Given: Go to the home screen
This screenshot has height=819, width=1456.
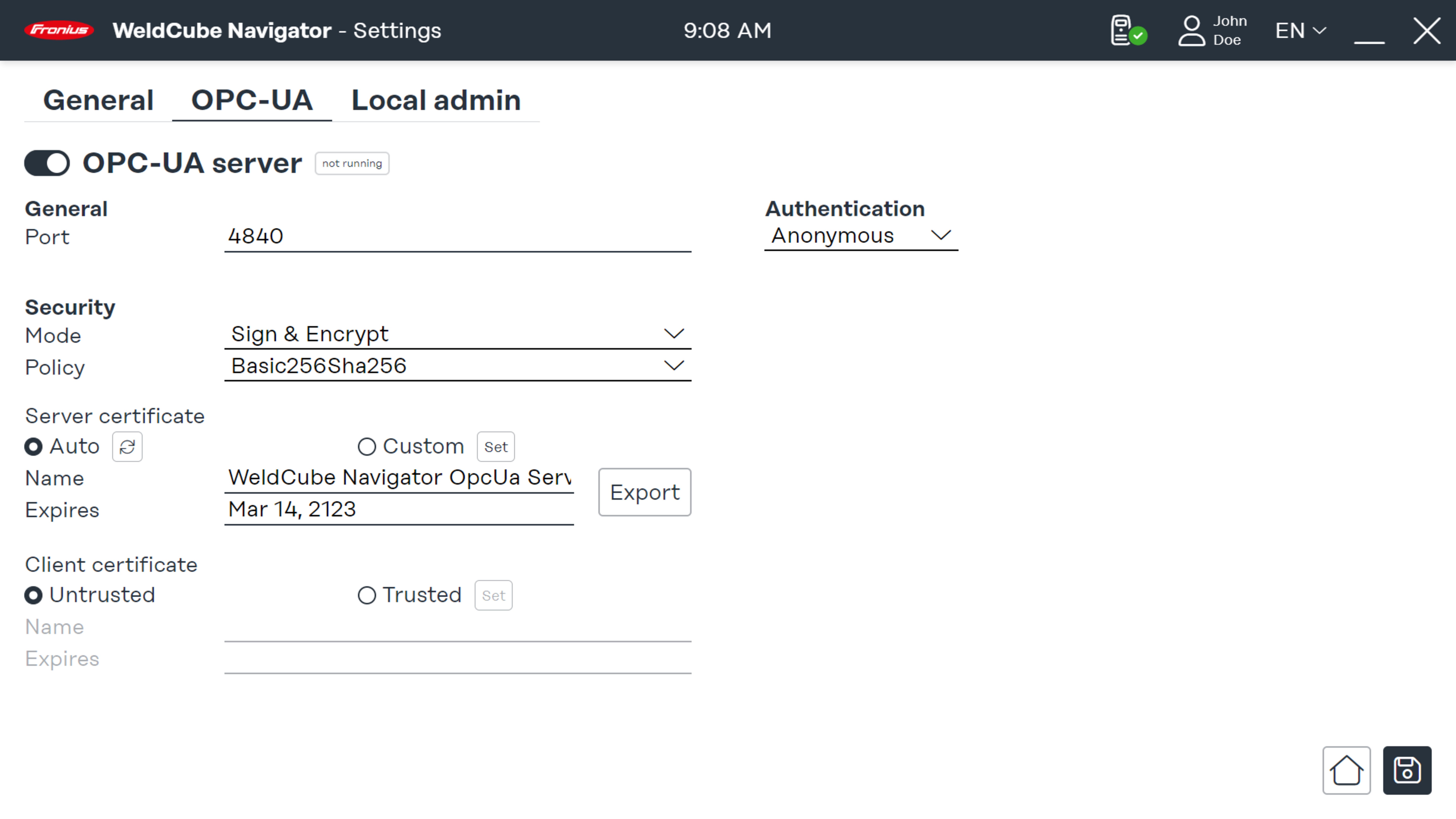Looking at the screenshot, I should (1346, 770).
